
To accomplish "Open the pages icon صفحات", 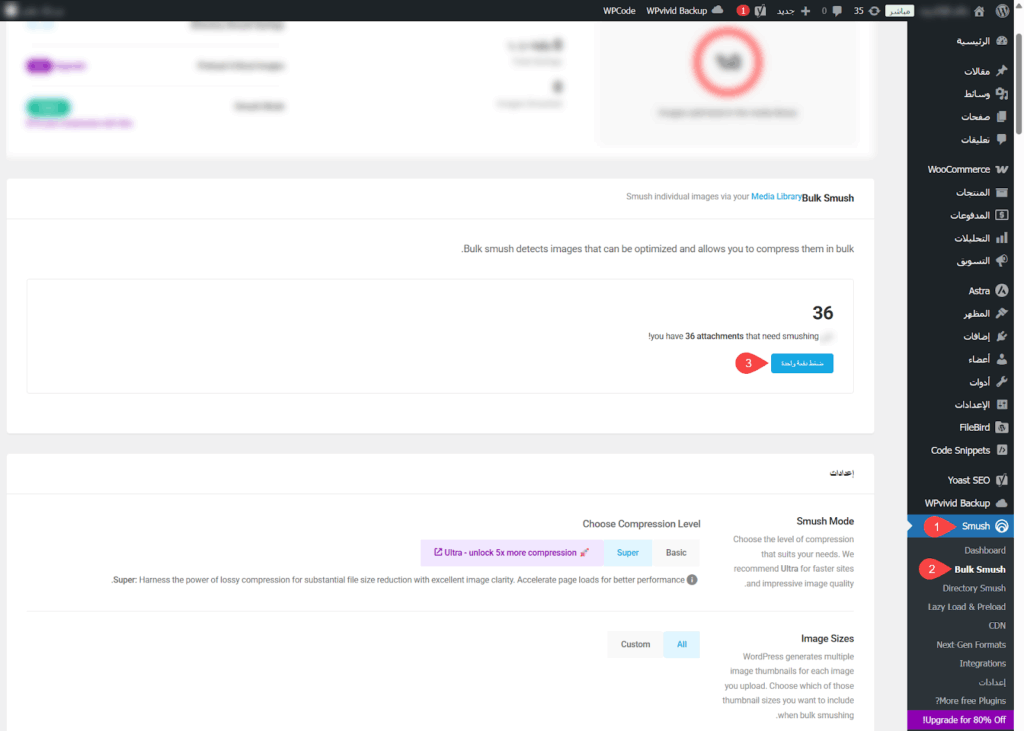I will (x=1002, y=116).
